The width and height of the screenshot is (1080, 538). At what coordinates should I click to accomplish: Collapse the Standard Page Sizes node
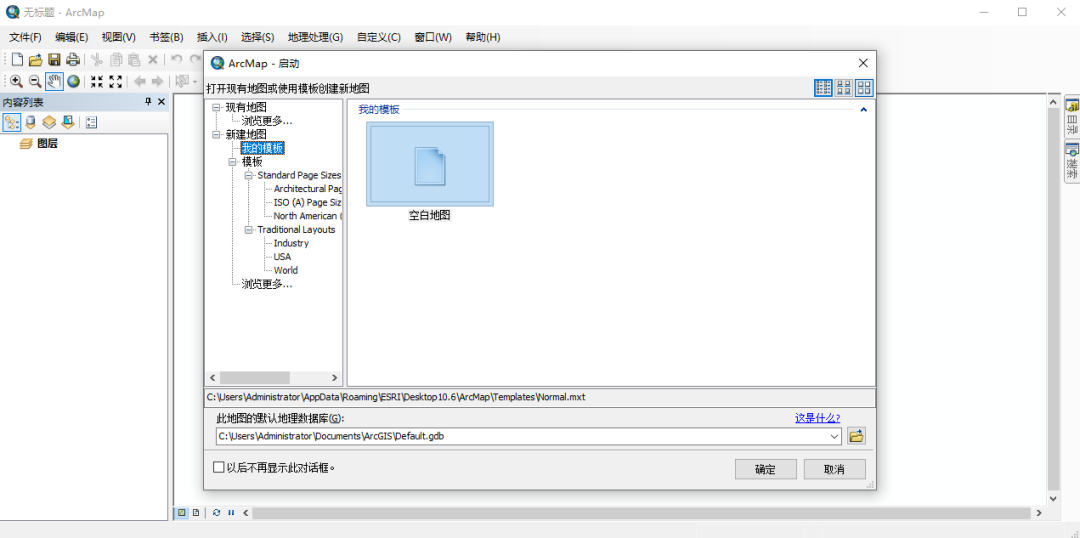(x=249, y=175)
